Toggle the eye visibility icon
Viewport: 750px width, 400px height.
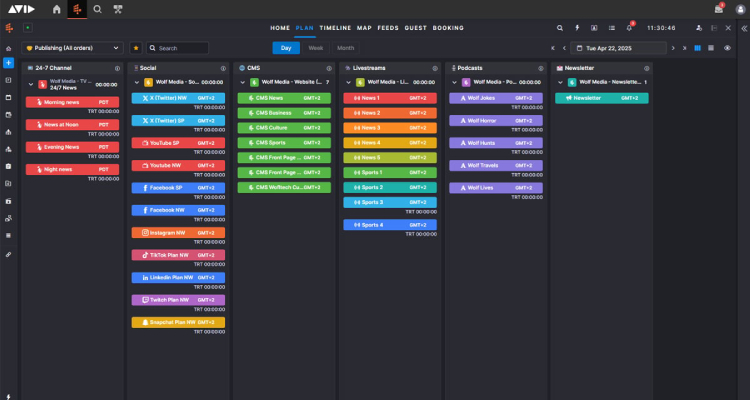727,48
